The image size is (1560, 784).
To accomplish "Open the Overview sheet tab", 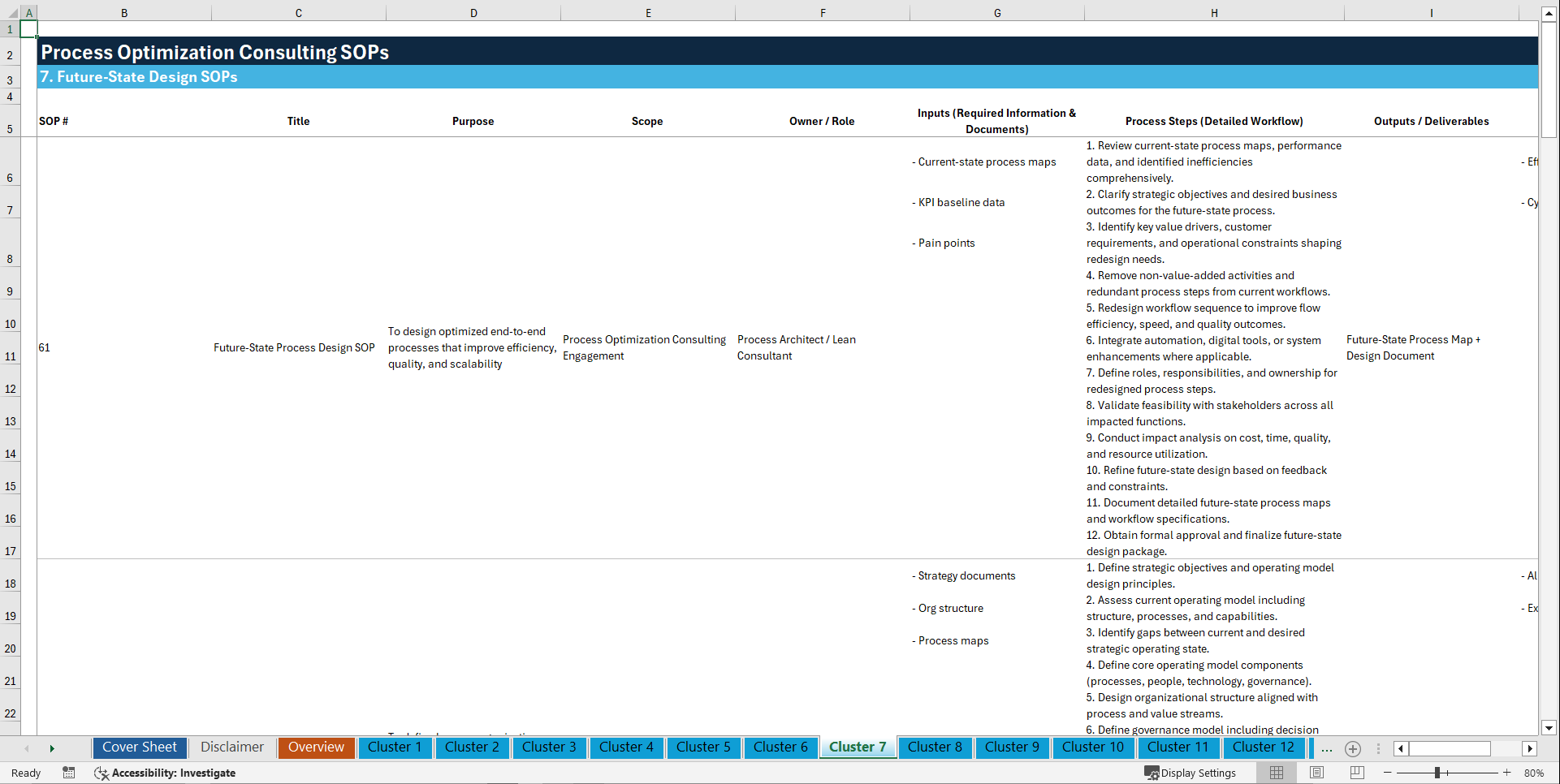I will point(316,747).
